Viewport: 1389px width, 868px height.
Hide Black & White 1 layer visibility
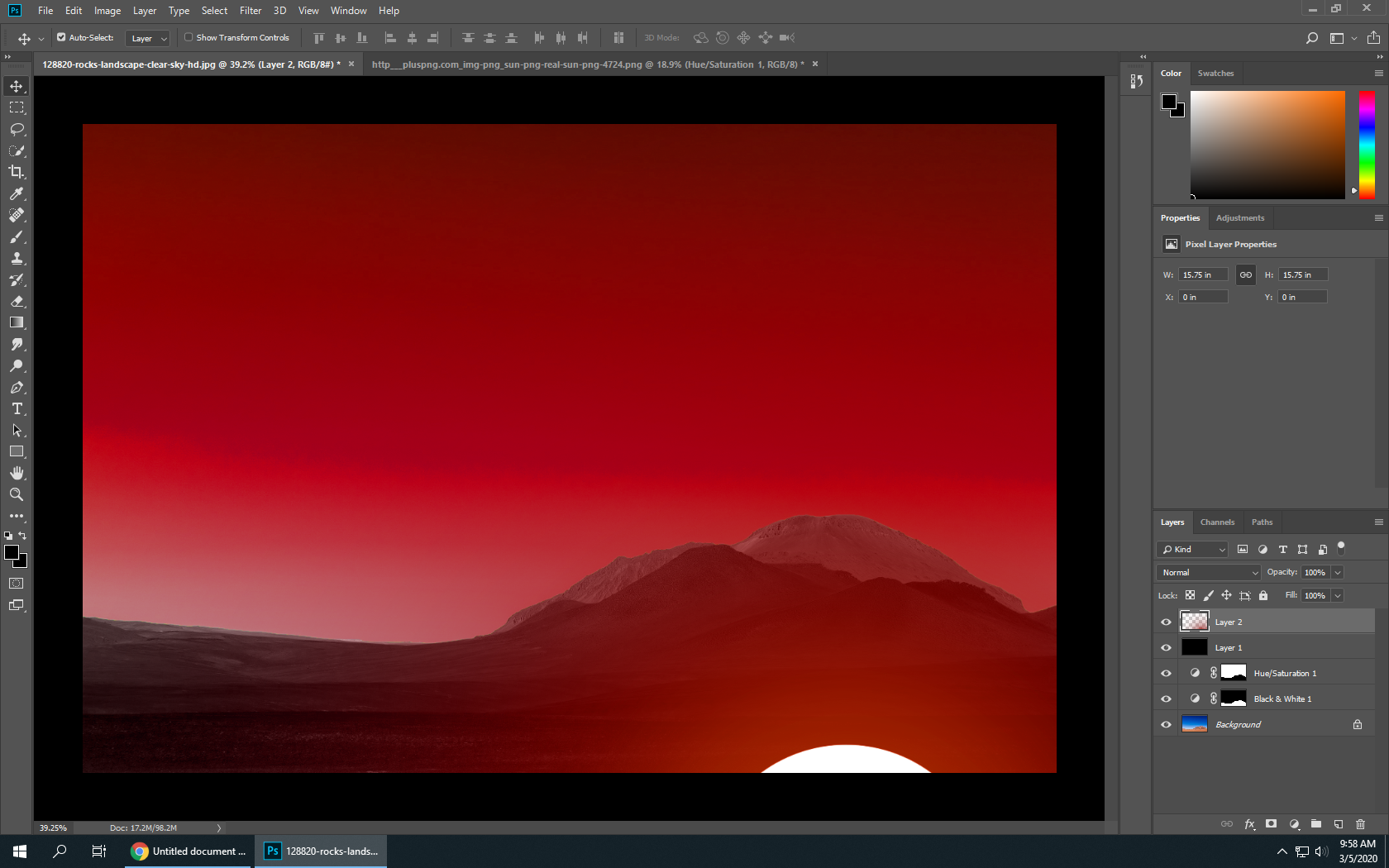pos(1166,699)
